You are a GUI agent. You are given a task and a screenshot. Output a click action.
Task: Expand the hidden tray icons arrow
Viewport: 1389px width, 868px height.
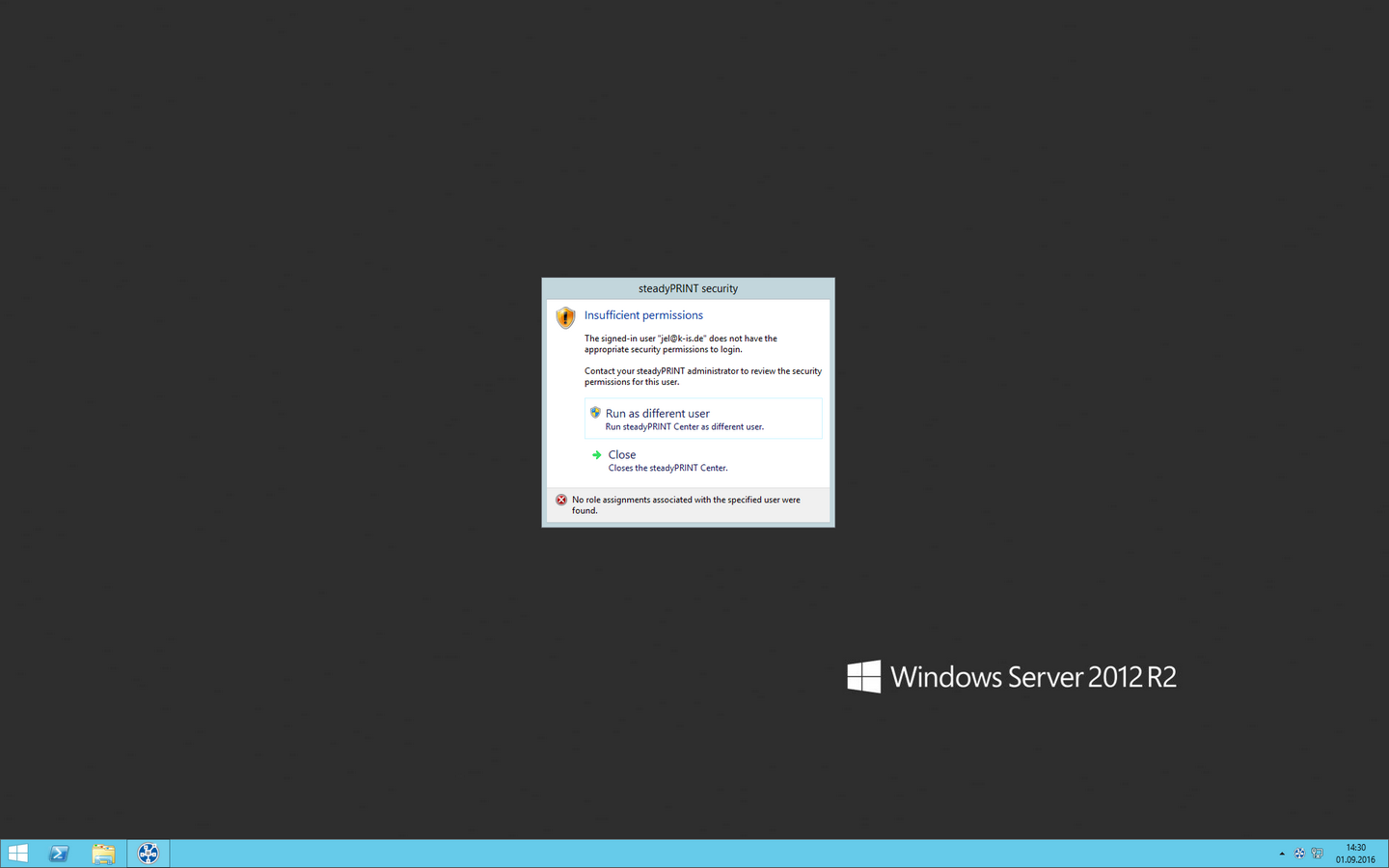(x=1282, y=854)
